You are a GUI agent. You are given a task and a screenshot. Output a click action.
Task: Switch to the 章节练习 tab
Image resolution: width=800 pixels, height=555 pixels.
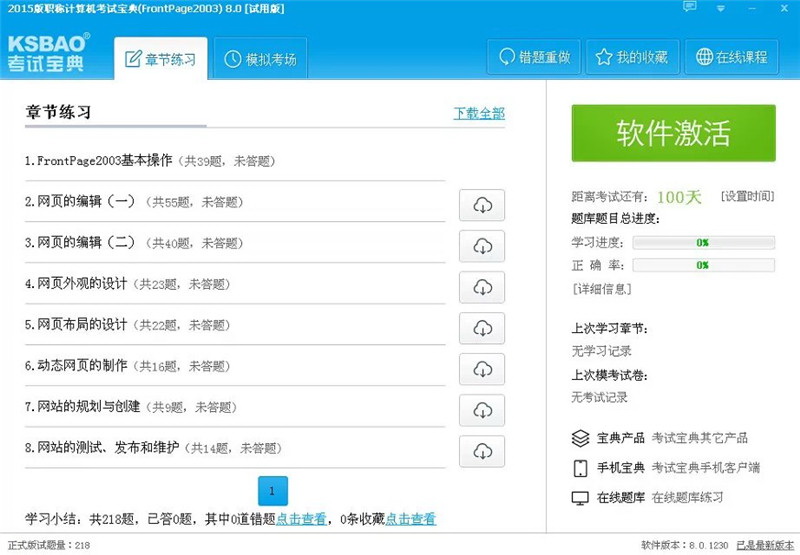(x=161, y=59)
